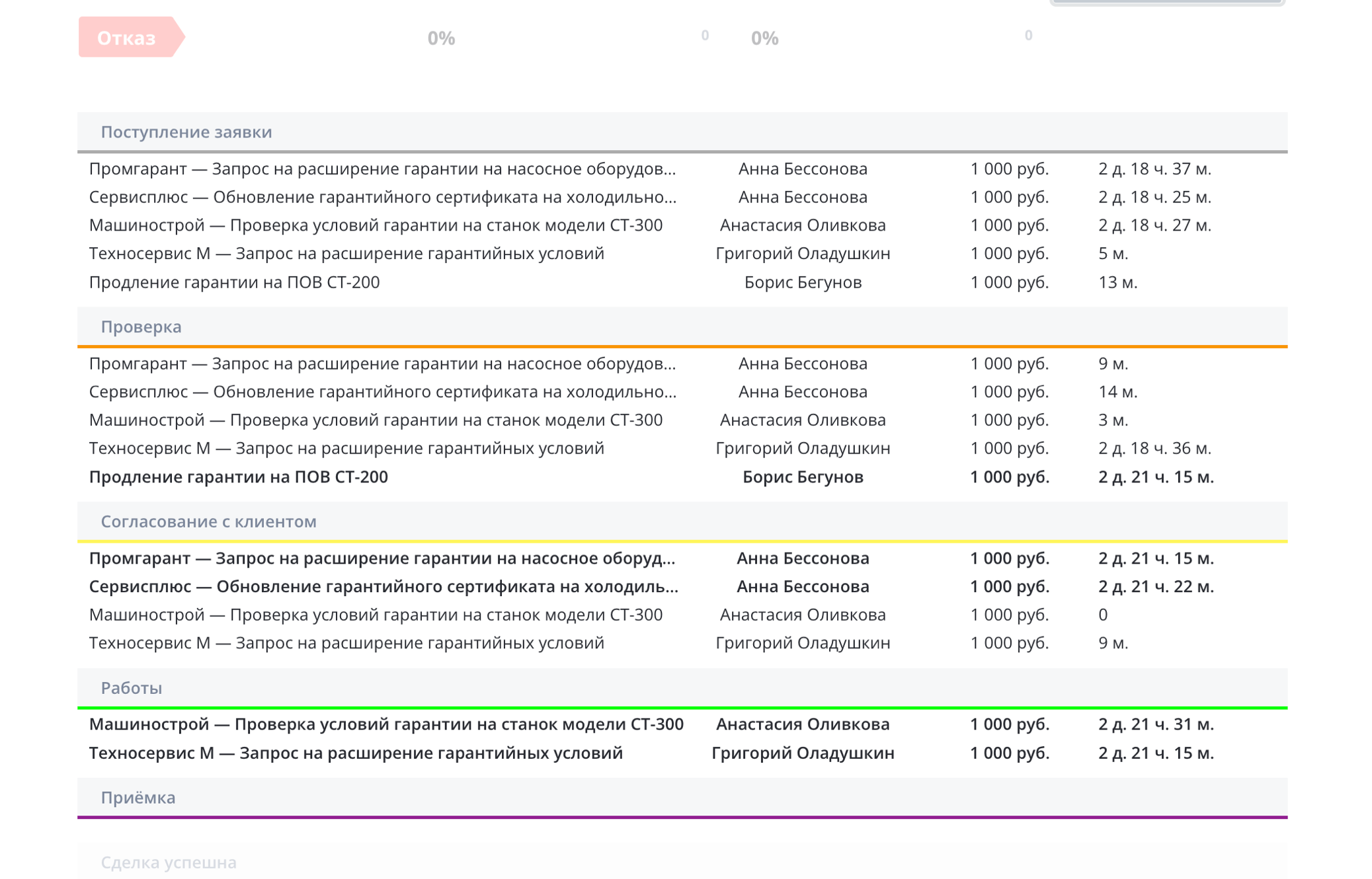Open the Машинострой deal under Проверка
Image resolution: width=1372 pixels, height=879 pixels.
point(376,420)
